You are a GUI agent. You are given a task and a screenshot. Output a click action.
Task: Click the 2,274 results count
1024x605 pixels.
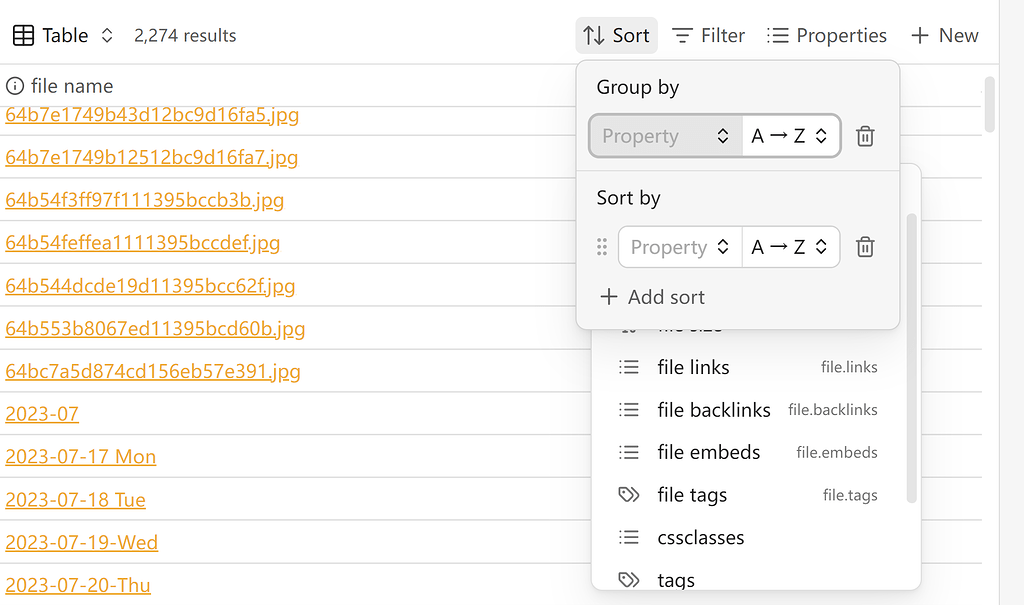click(185, 35)
